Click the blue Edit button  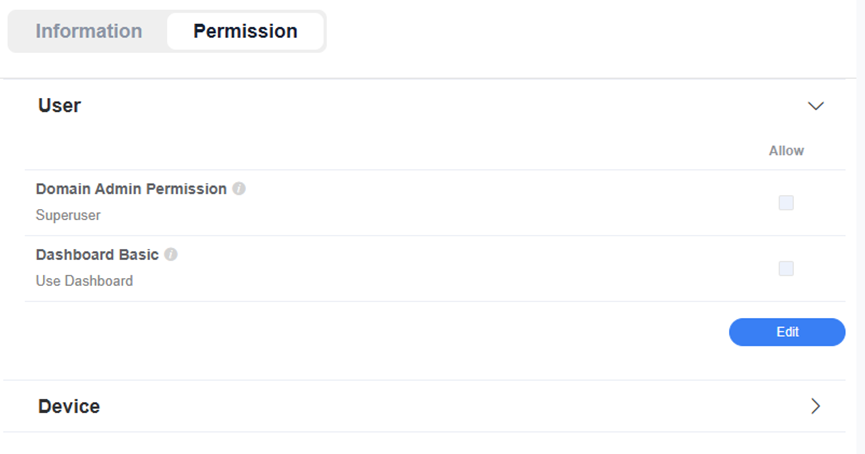tap(787, 332)
